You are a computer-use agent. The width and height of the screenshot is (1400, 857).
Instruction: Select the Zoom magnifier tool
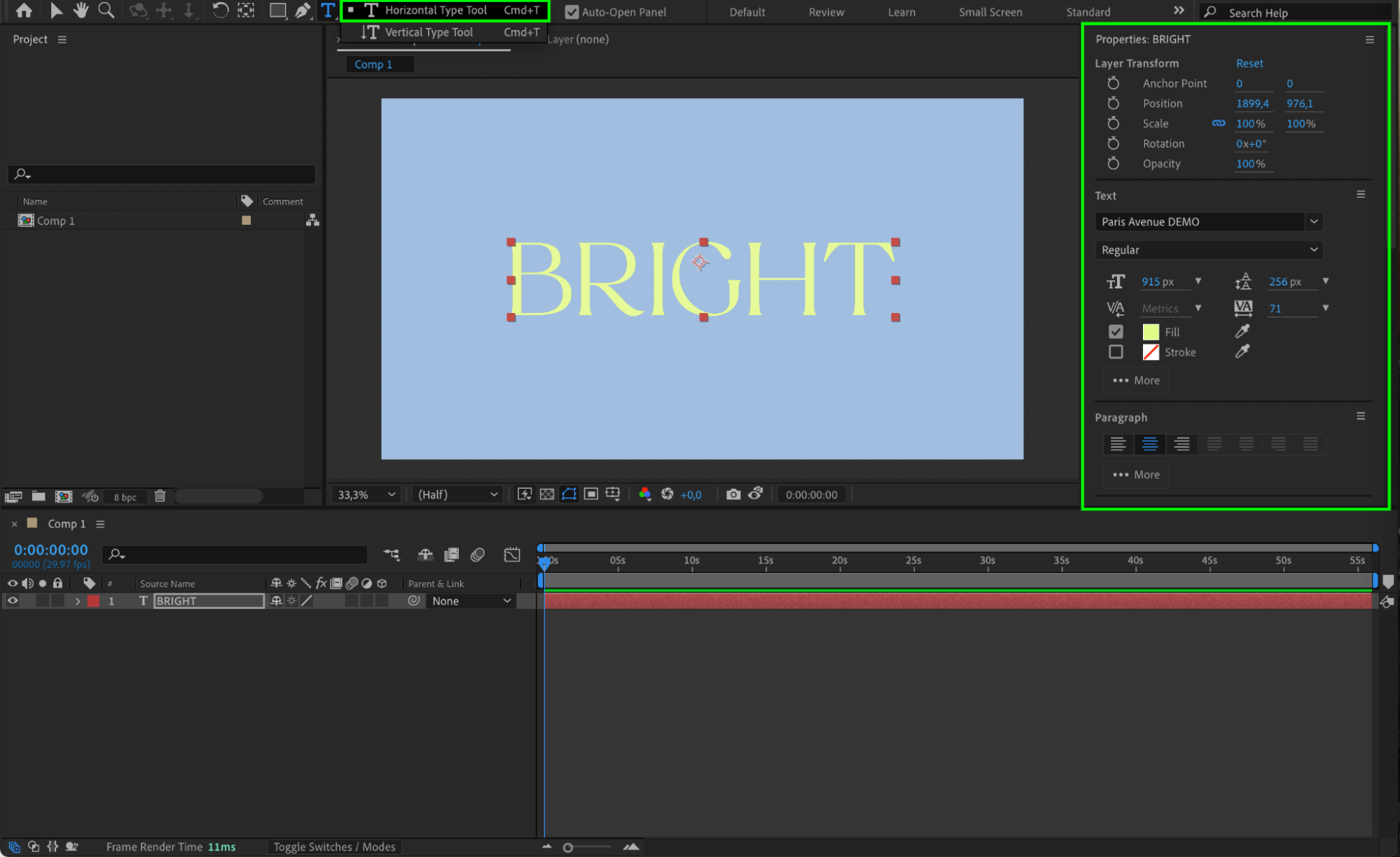tap(106, 11)
